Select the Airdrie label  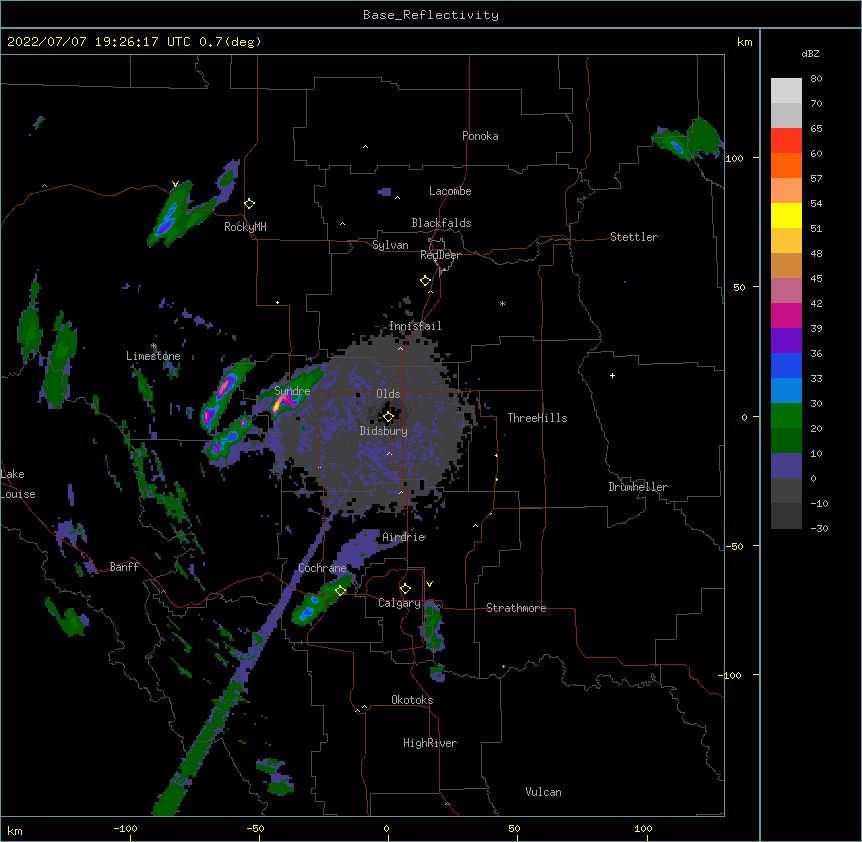click(404, 537)
